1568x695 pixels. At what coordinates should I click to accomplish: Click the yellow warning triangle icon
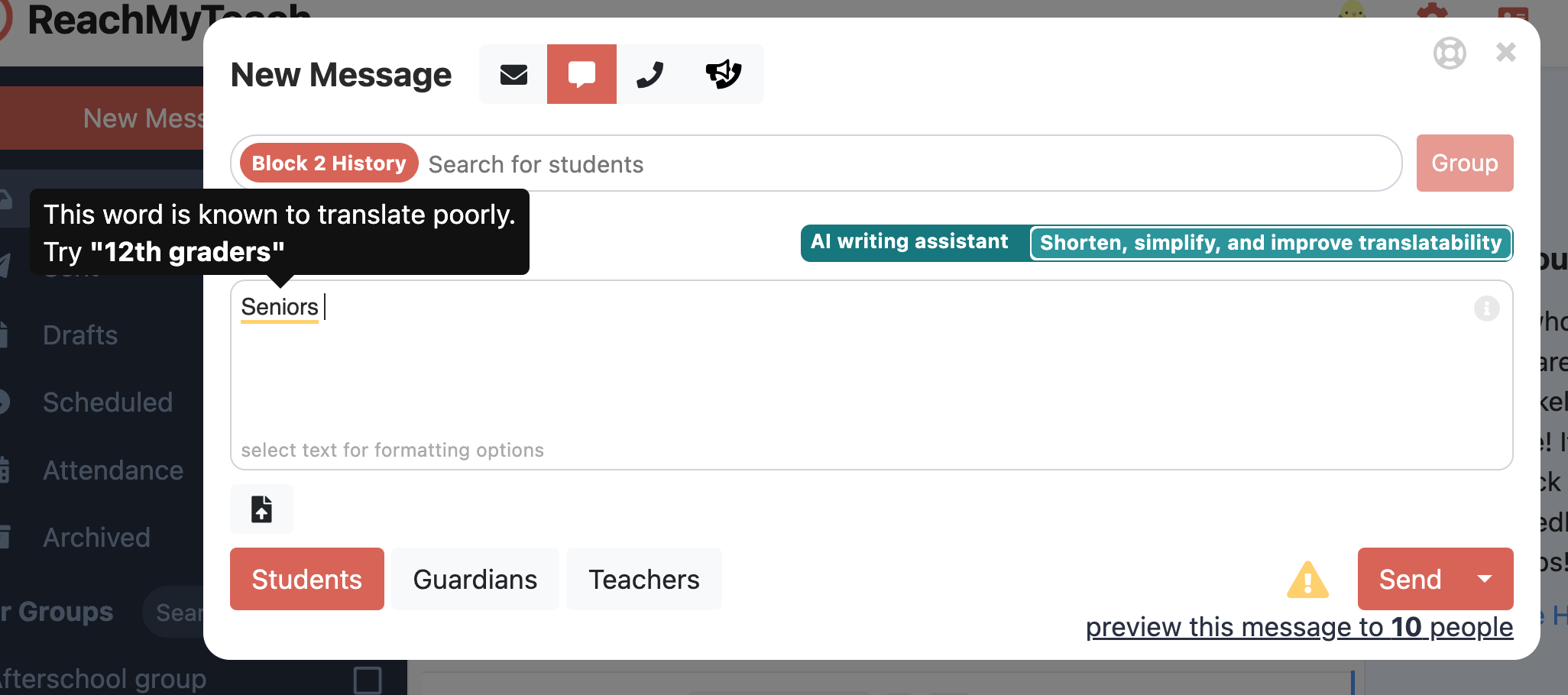click(x=1307, y=580)
